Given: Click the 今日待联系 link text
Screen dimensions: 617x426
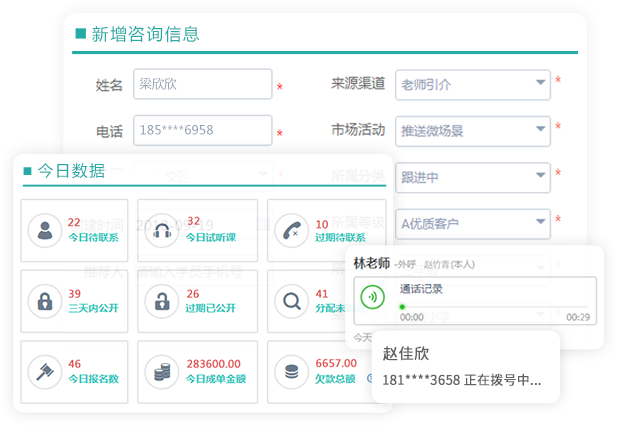Looking at the screenshot, I should (x=93, y=238).
